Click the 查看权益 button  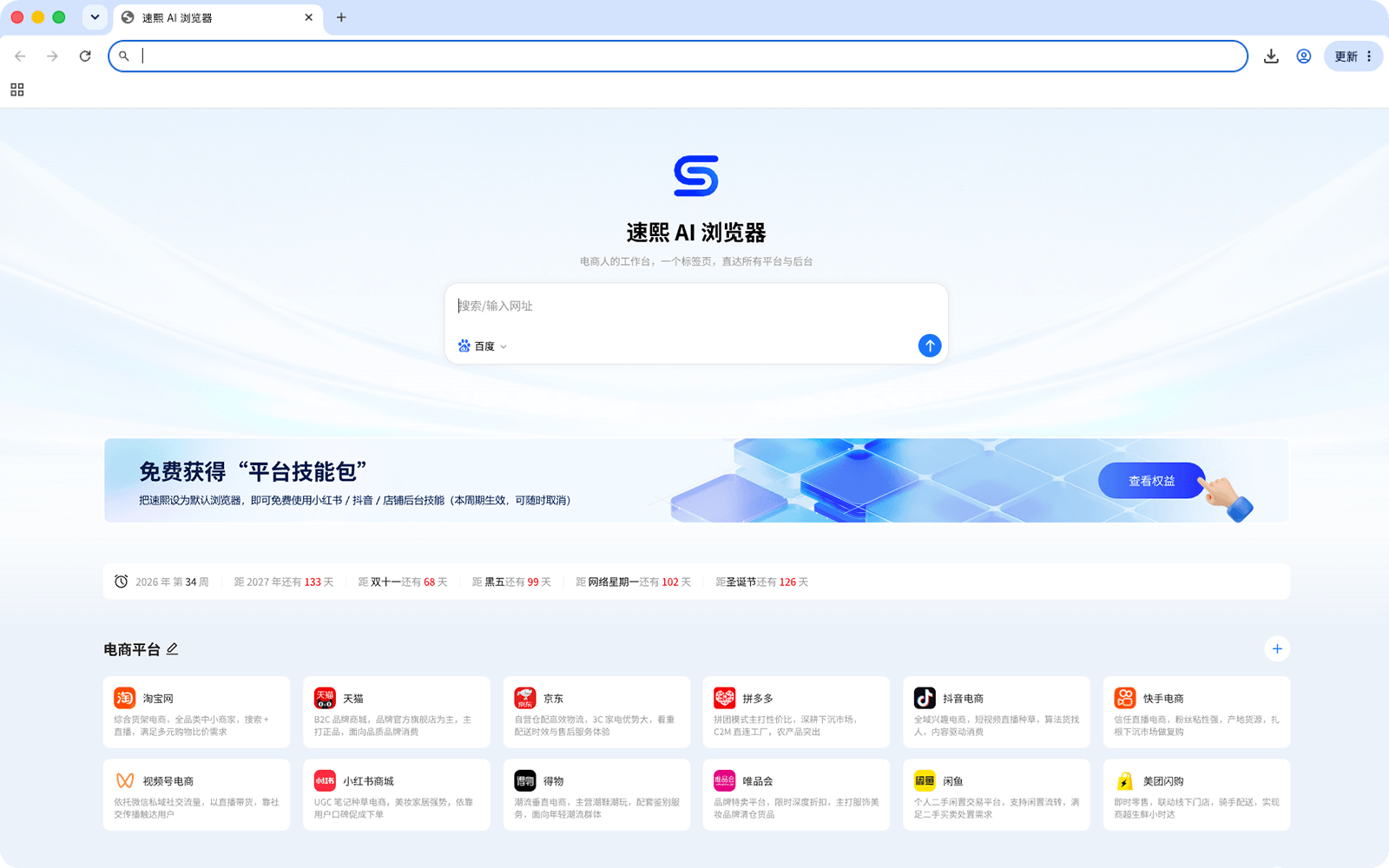pyautogui.click(x=1151, y=481)
